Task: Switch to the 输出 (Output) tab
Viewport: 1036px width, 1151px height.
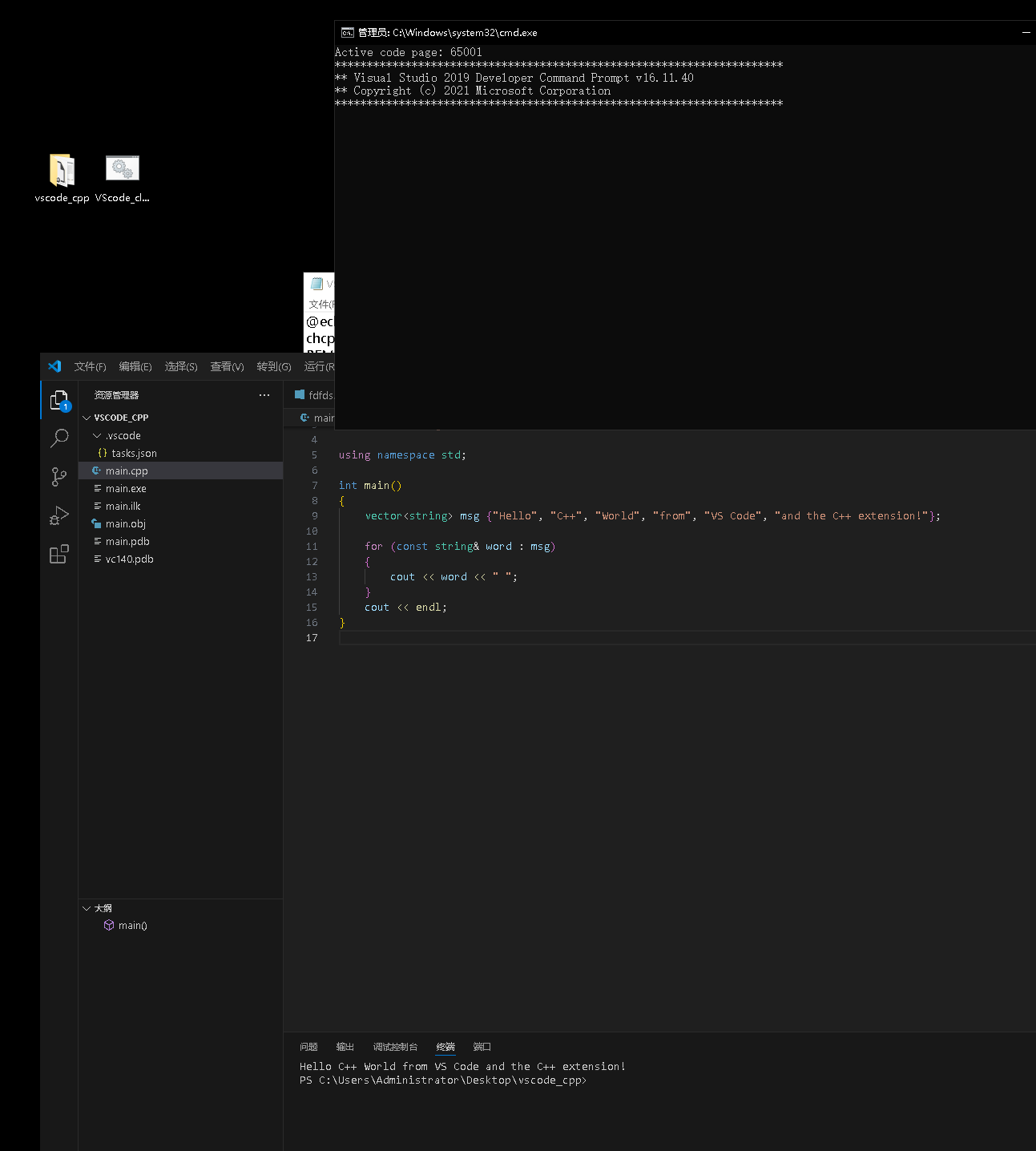Action: coord(345,1046)
